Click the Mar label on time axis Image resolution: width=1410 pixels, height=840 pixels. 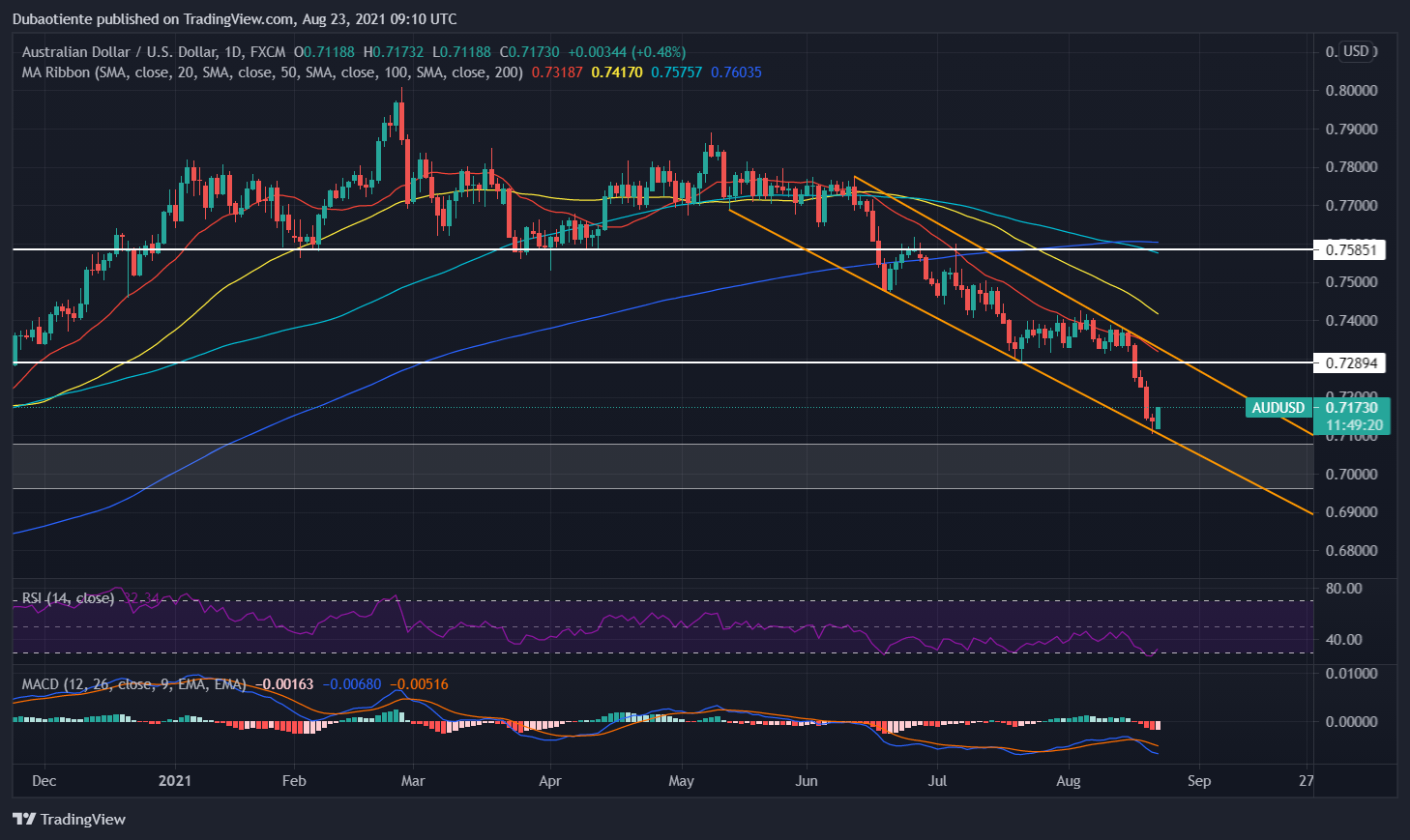tap(413, 781)
